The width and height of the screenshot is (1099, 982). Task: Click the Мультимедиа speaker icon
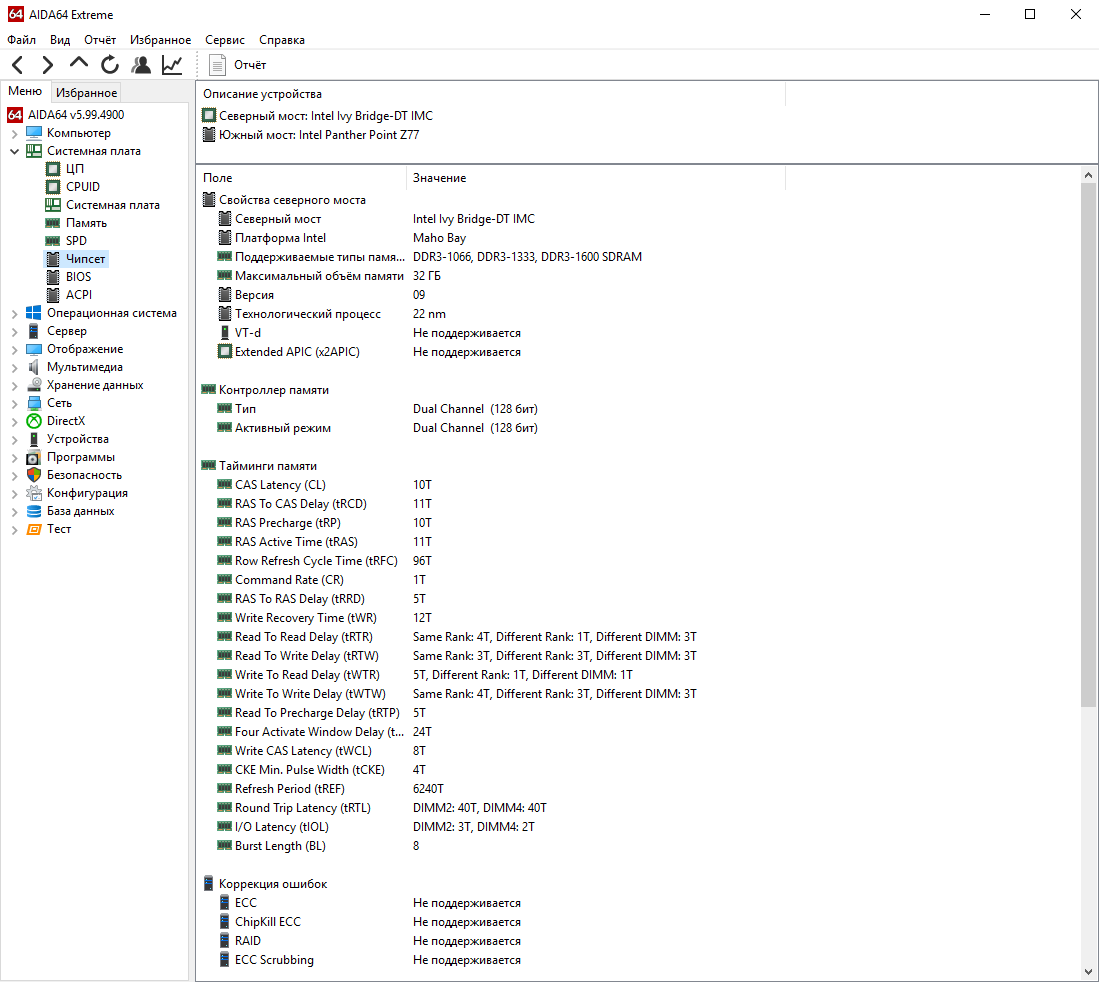pos(34,367)
